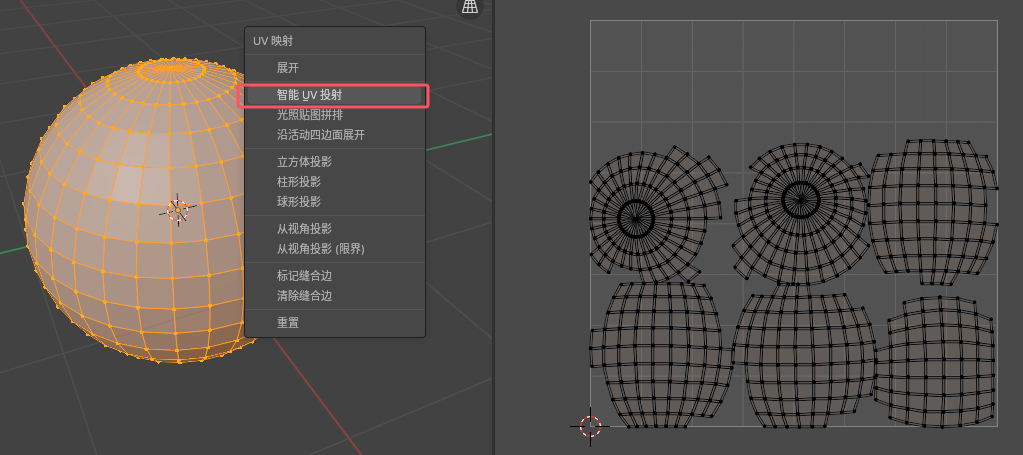Click center of top-left circular UV island
The image size is (1023, 455).
point(634,215)
